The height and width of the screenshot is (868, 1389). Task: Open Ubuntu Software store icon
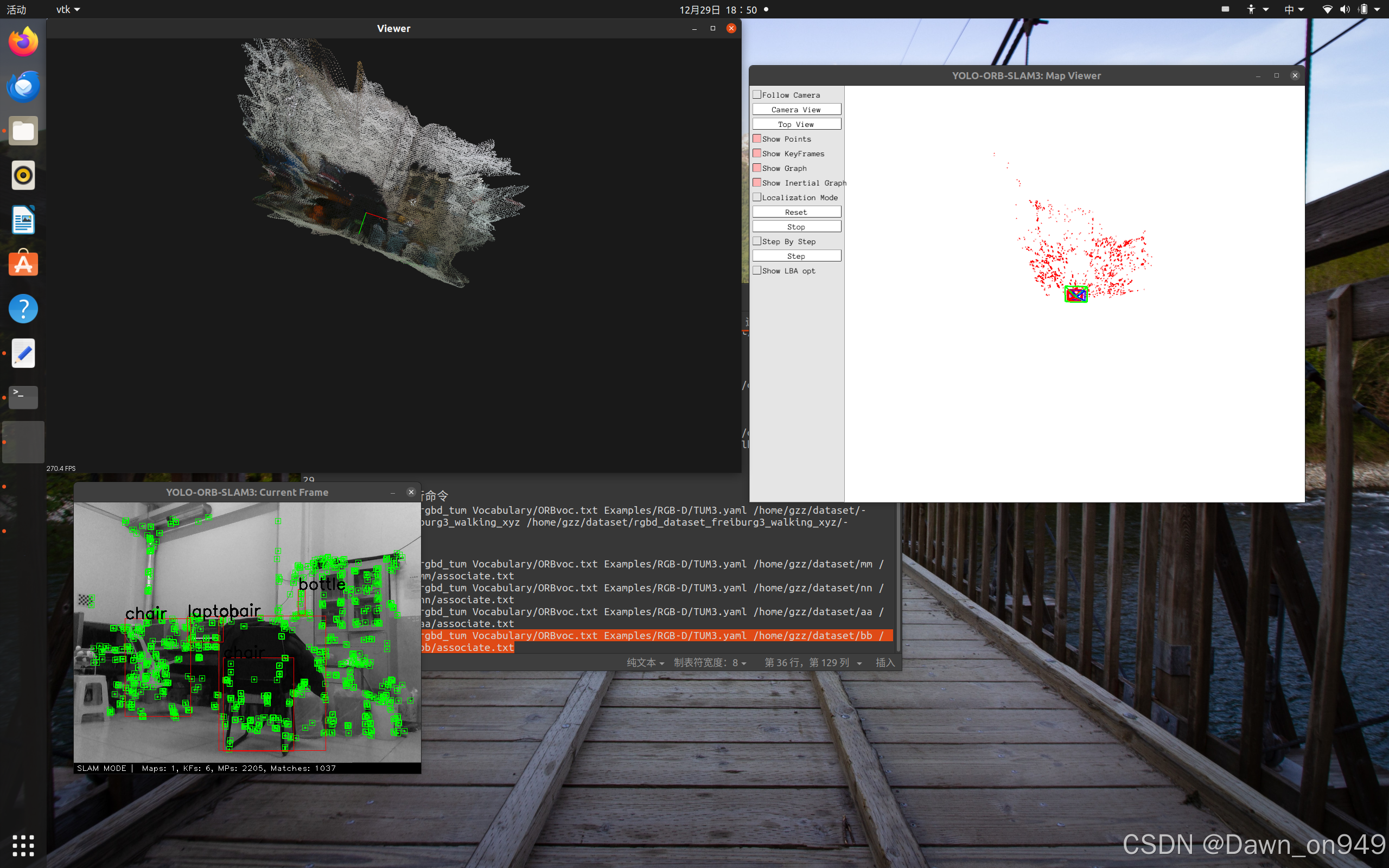[x=23, y=264]
